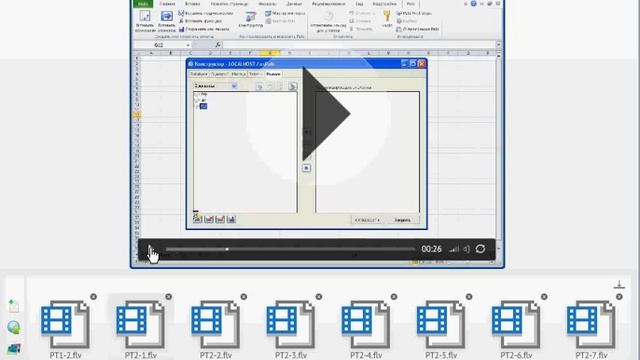This screenshot has height=360, width=640.
Task: Seek along the video progress bar
Action: click(x=290, y=249)
